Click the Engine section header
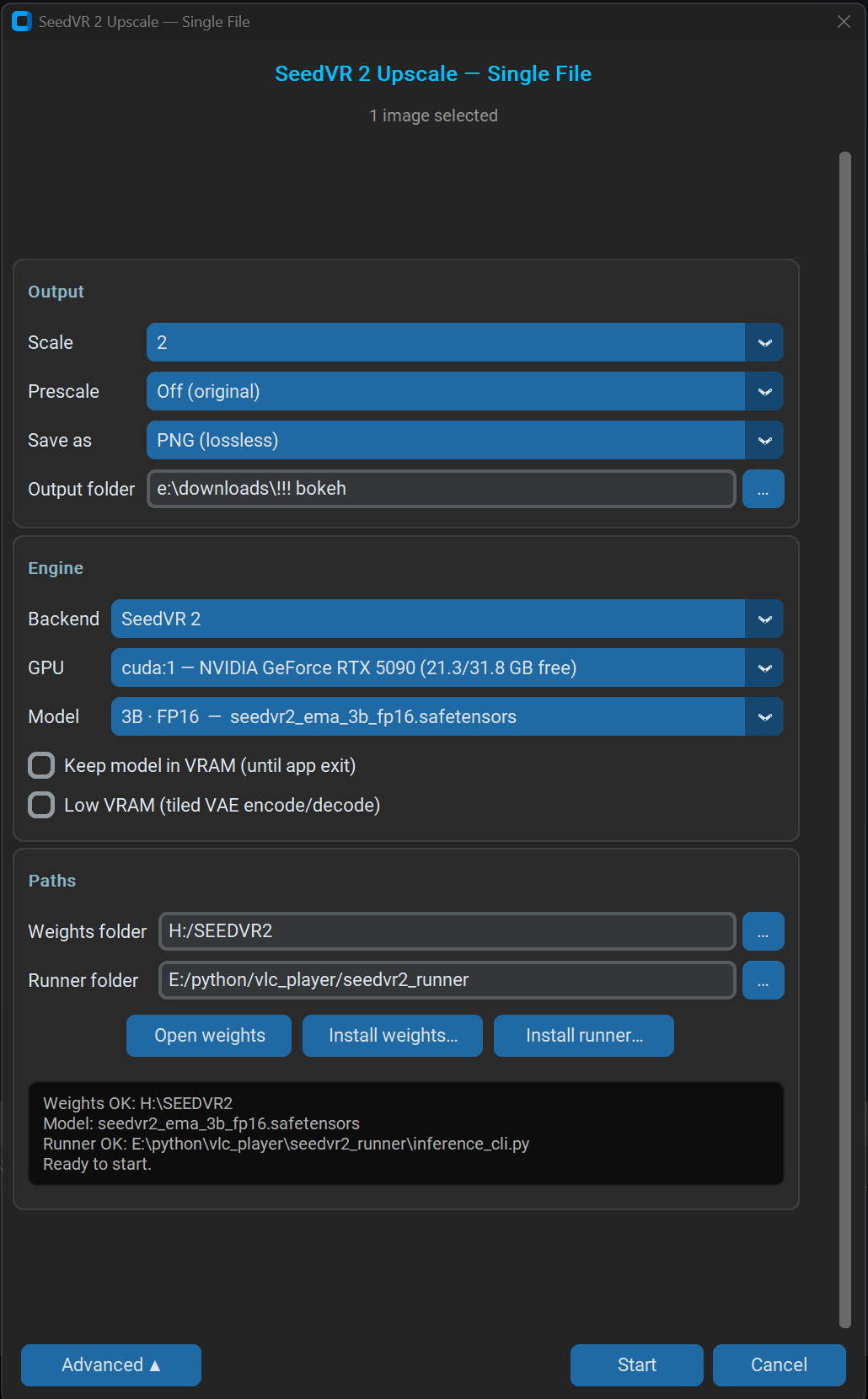Image resolution: width=868 pixels, height=1399 pixels. [x=56, y=568]
